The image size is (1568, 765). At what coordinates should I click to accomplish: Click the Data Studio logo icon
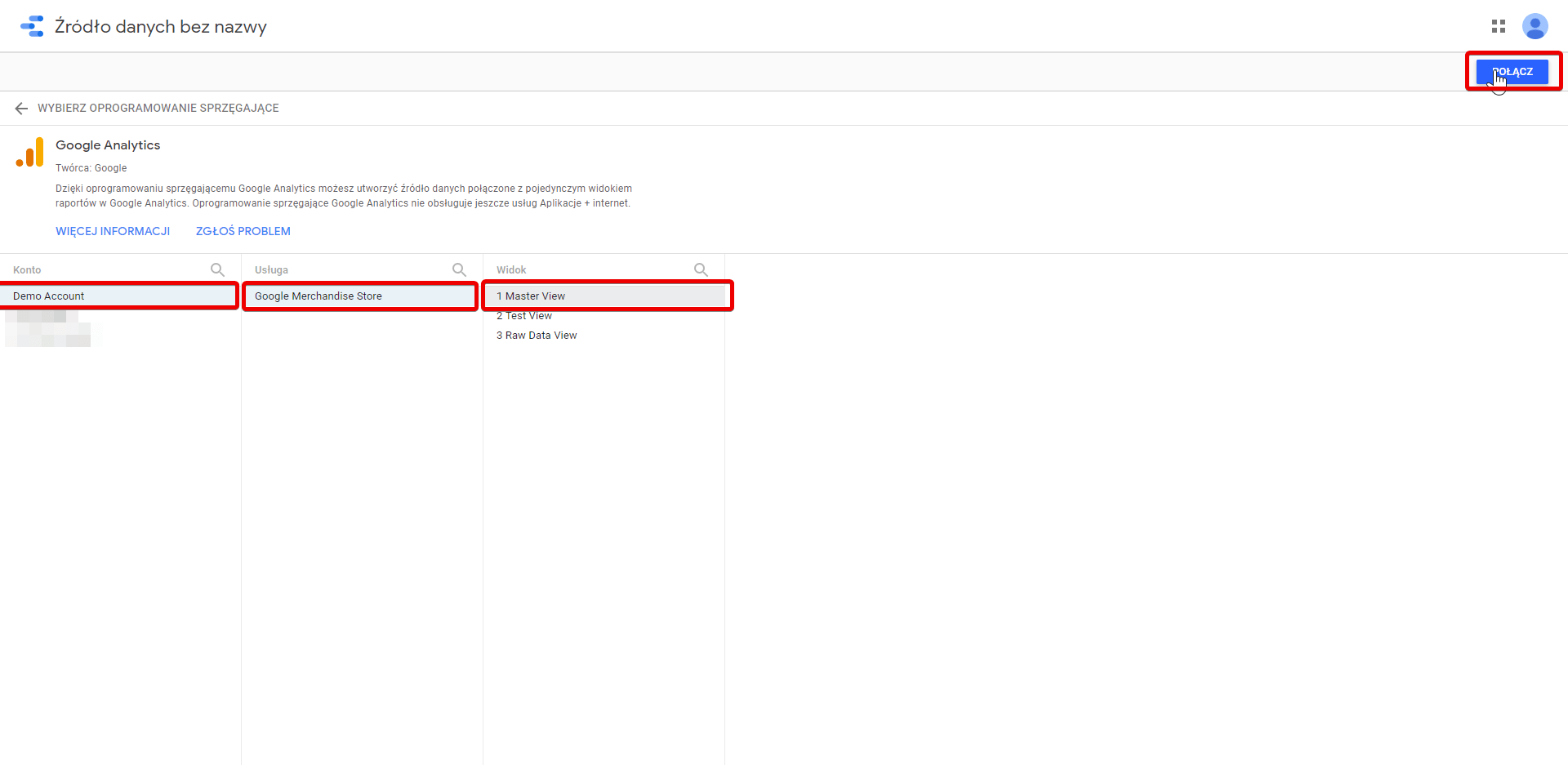(x=33, y=26)
